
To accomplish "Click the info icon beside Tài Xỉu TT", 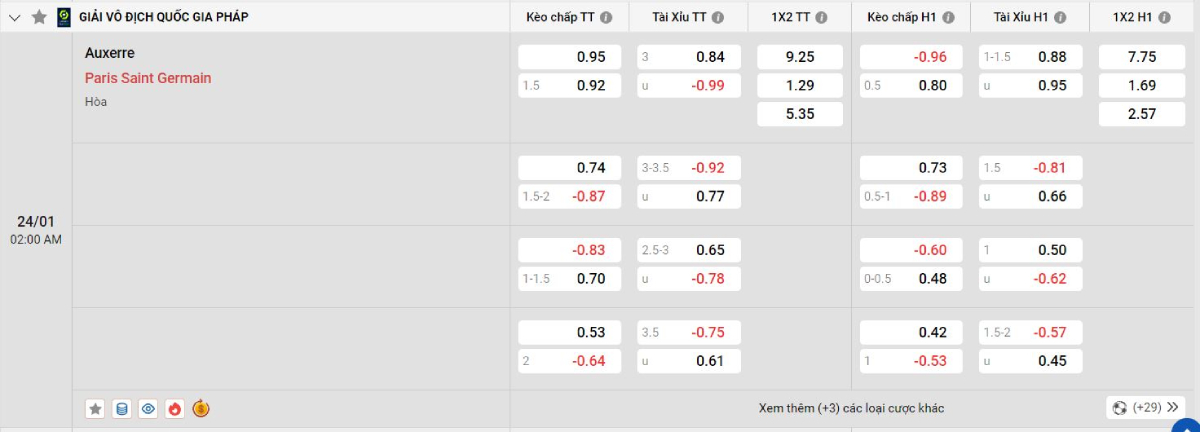I will point(718,17).
